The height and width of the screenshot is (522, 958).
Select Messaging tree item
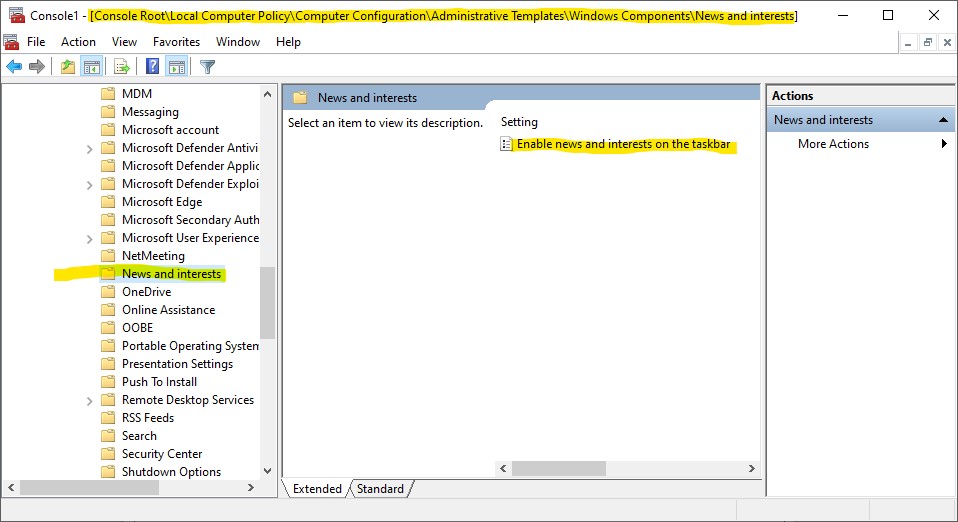(x=150, y=112)
